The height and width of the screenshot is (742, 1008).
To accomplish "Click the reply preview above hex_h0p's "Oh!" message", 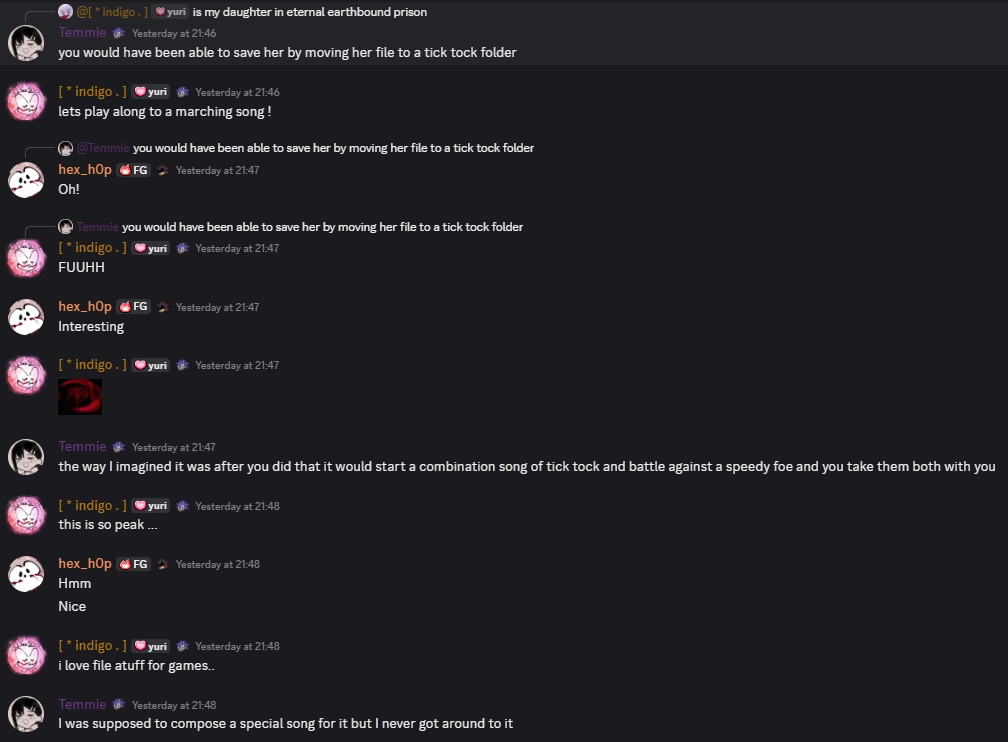I will [x=333, y=148].
